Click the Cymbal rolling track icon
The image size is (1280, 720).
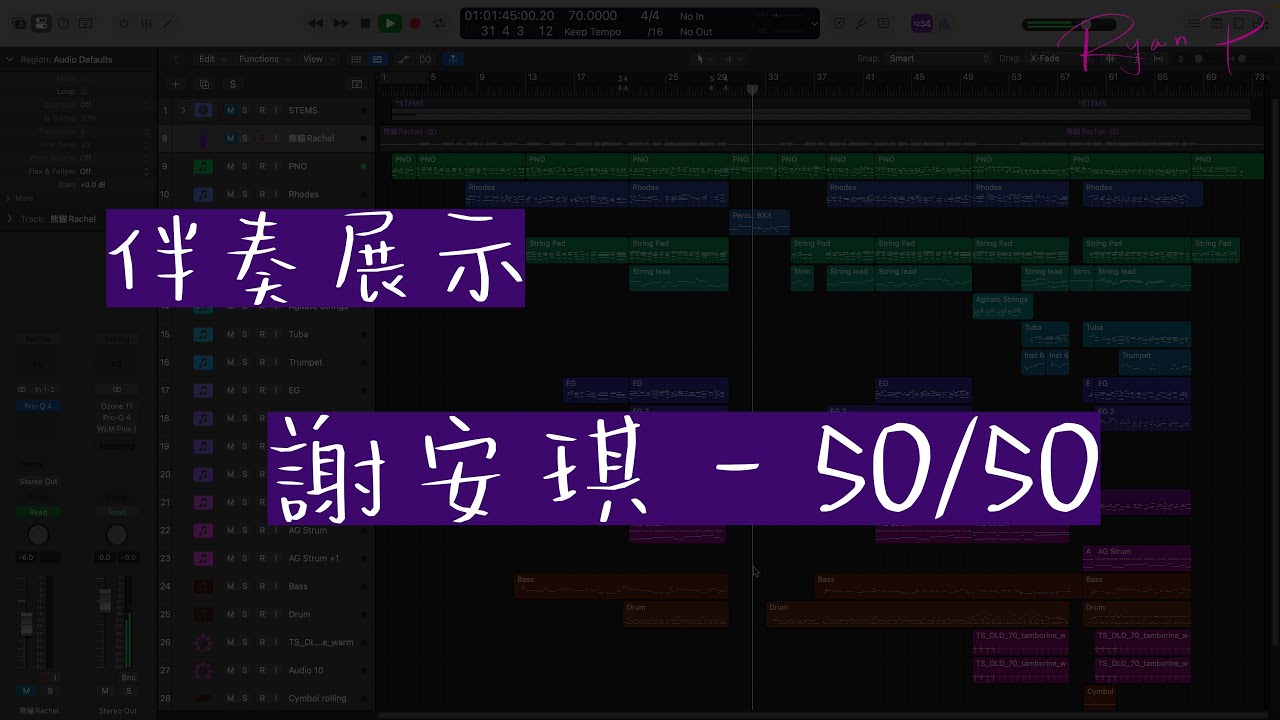tap(203, 698)
